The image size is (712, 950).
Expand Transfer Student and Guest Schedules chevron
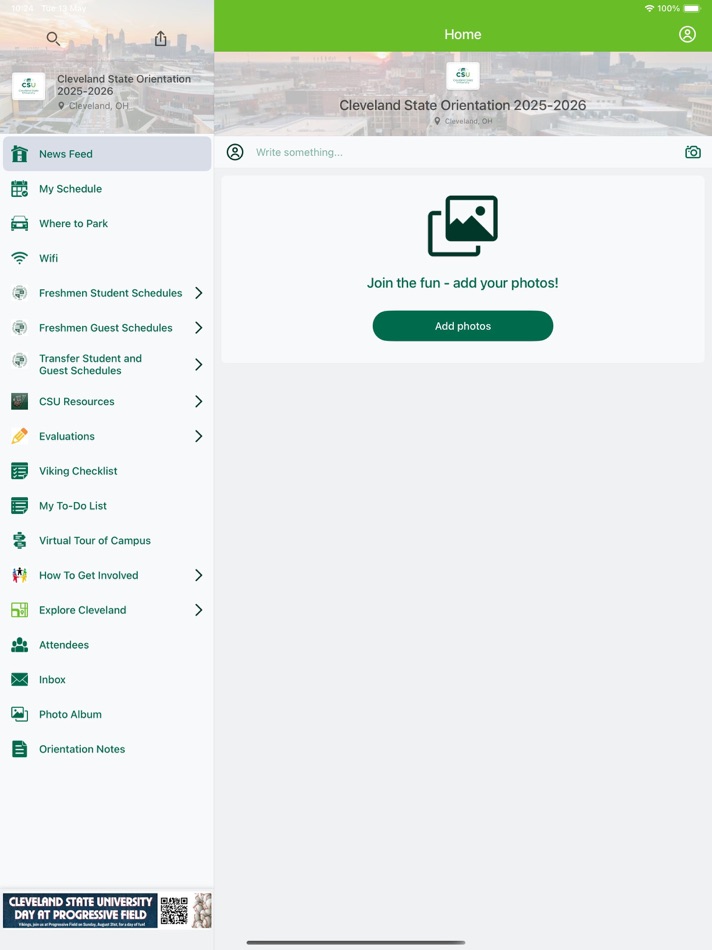199,365
